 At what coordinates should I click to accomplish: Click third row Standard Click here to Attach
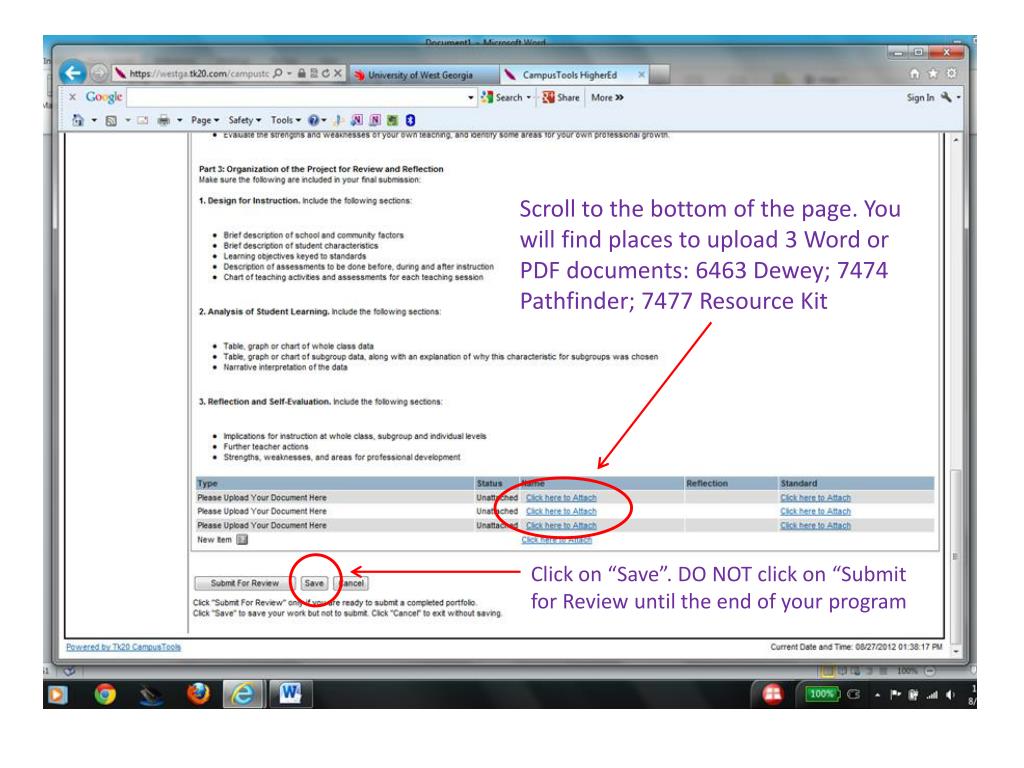click(x=815, y=525)
